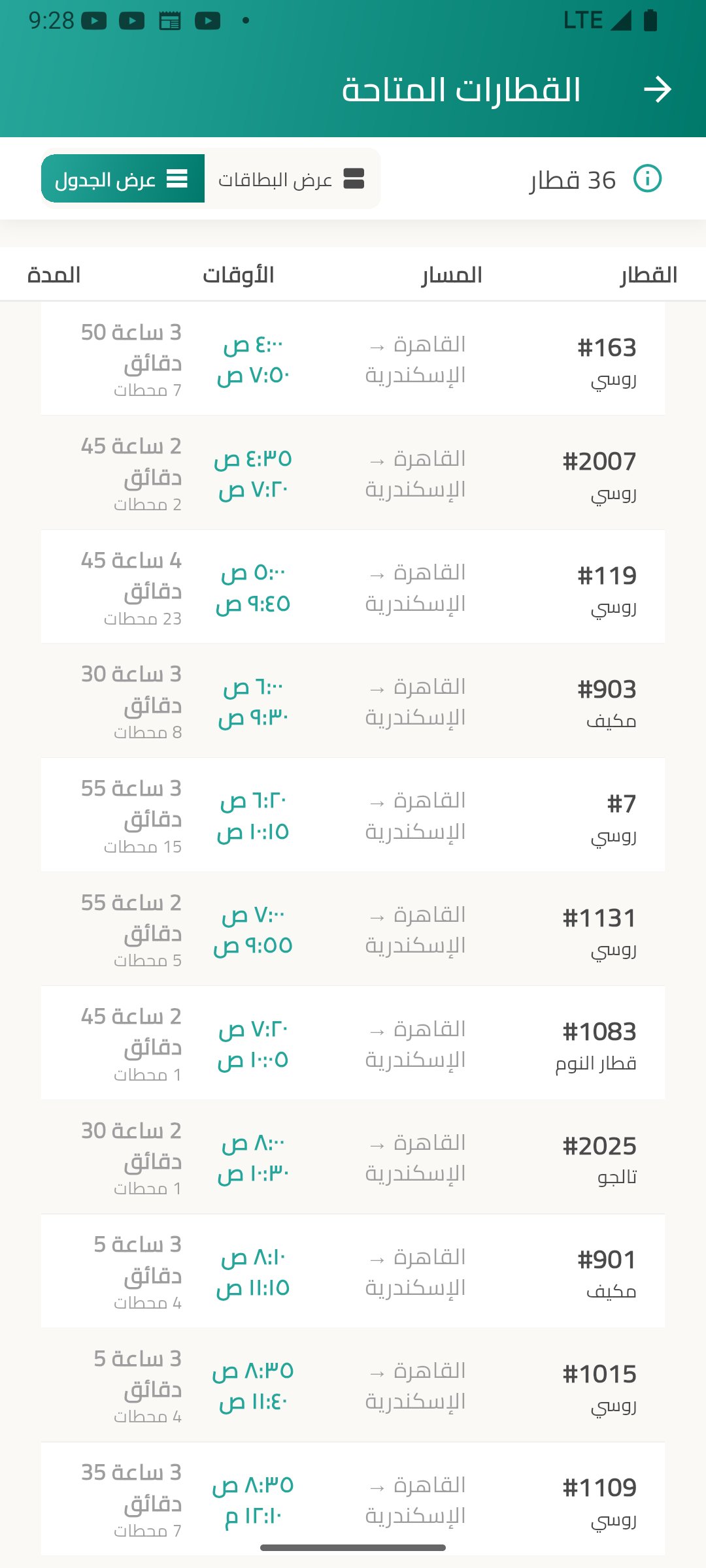Tap the battery icon in status bar

click(650, 21)
